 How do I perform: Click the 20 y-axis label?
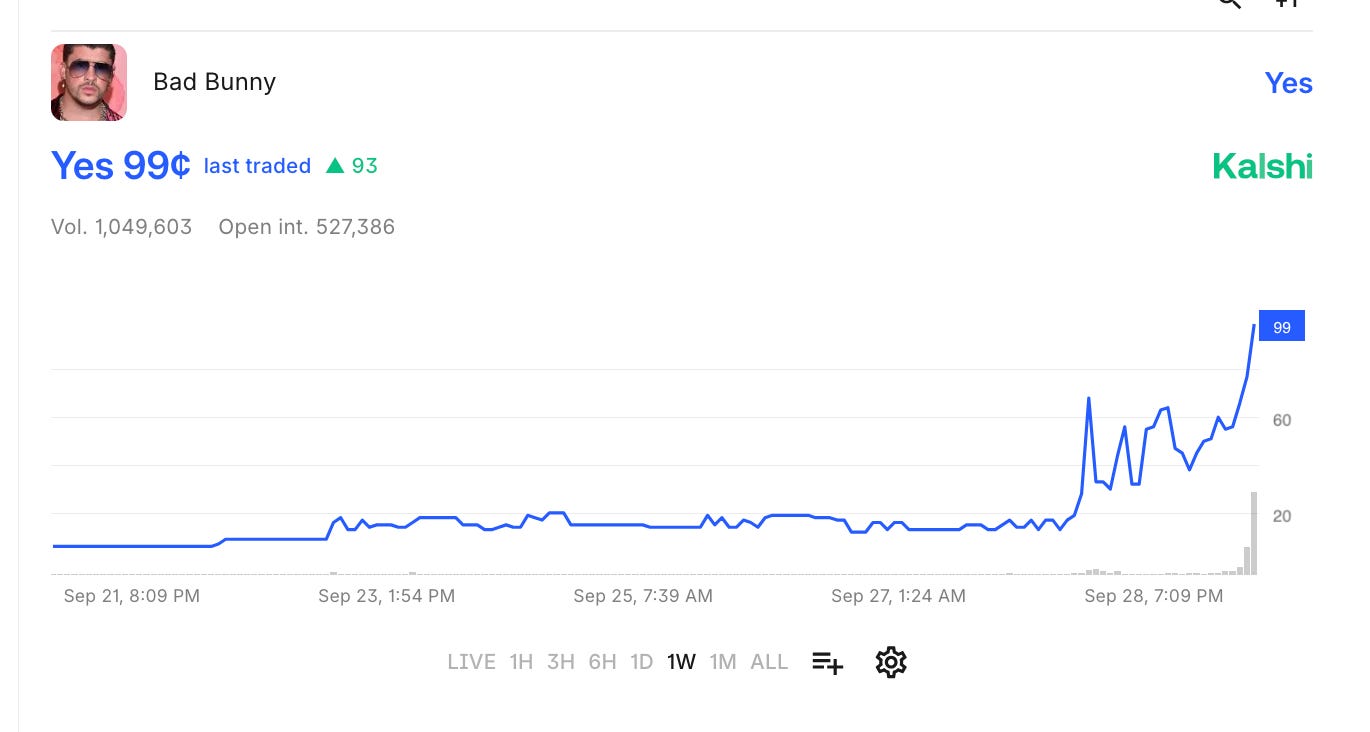point(1282,516)
